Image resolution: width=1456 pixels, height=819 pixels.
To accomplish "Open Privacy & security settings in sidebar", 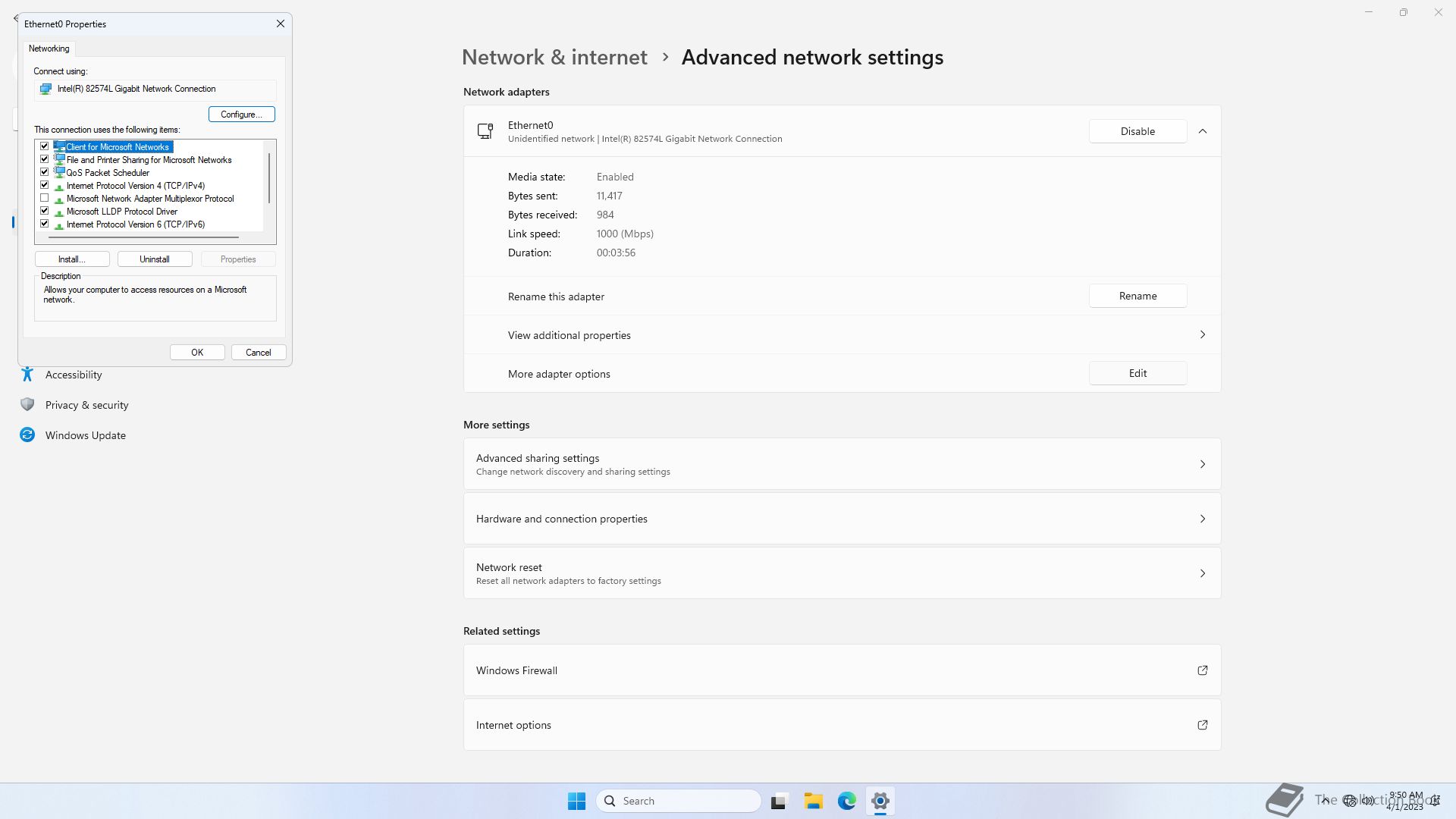I will [86, 405].
